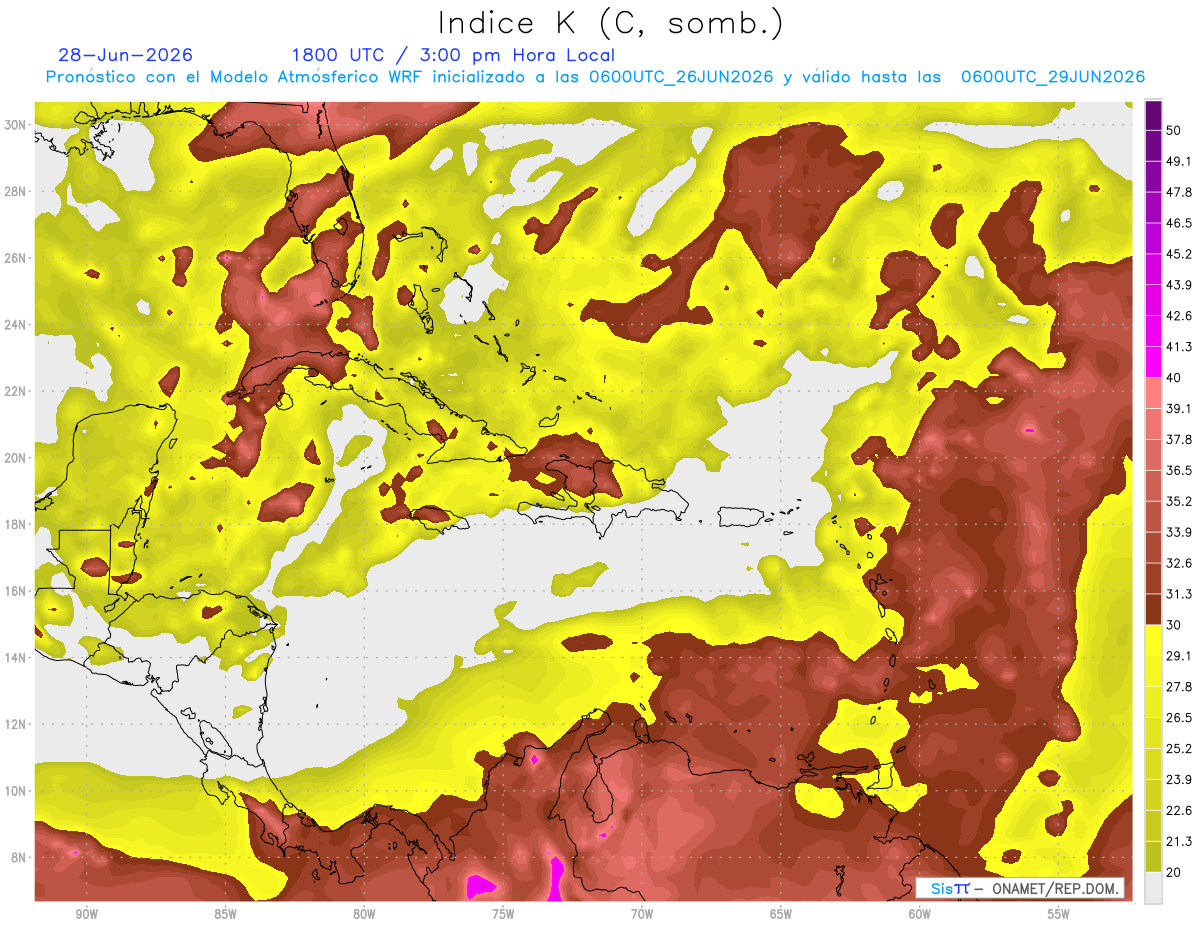The image size is (1200, 927).
Task: Click the colorbar value '37.8'
Action: coord(1178,440)
